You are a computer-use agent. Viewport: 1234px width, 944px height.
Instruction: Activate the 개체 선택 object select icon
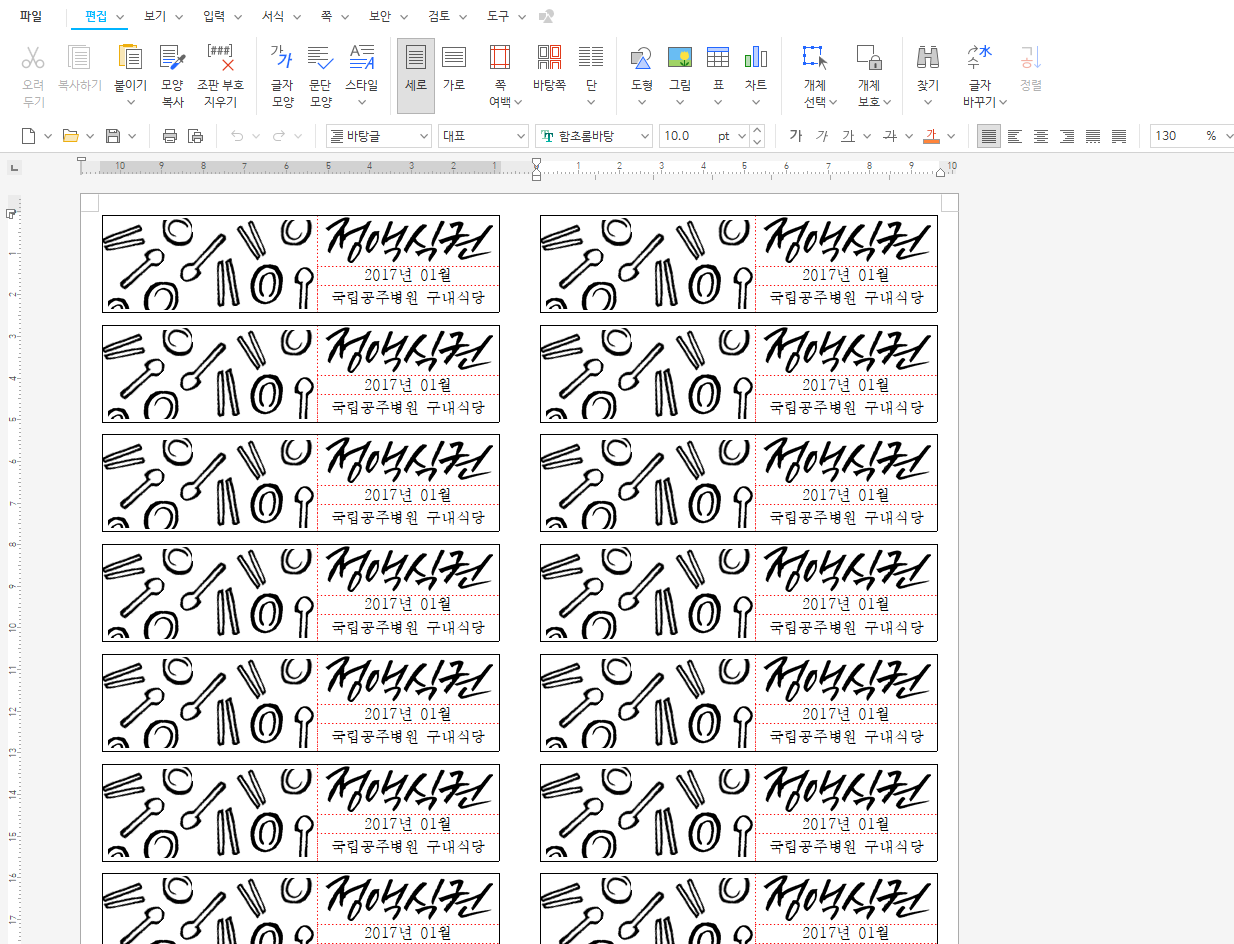pos(815,58)
